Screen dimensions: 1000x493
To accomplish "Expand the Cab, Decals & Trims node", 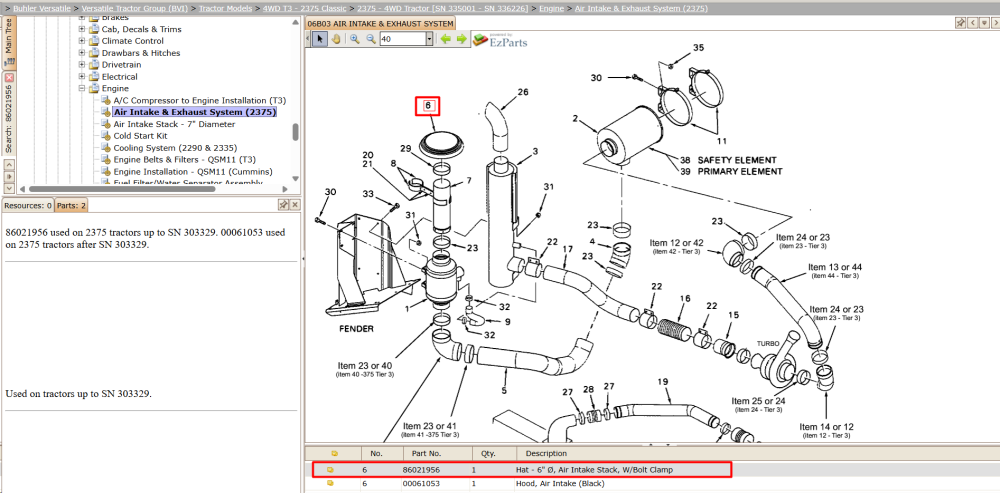I will [82, 29].
